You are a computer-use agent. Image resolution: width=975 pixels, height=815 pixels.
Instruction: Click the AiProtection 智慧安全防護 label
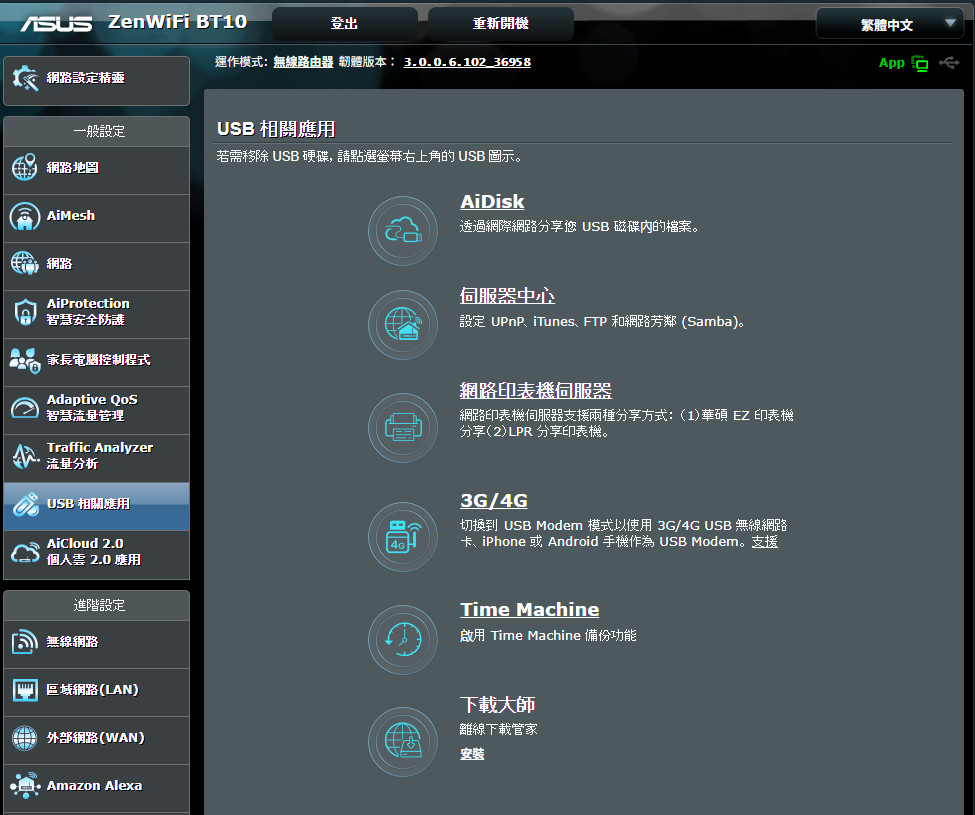[x=88, y=311]
